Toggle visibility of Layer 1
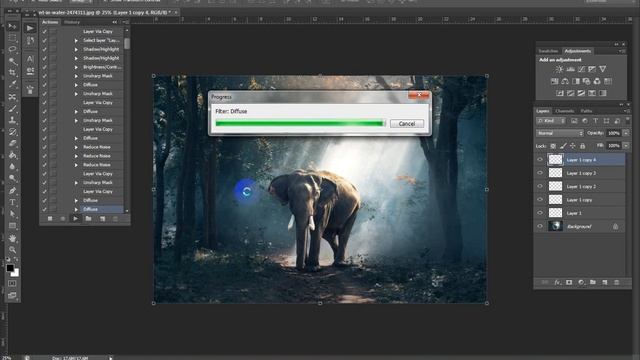This screenshot has width=640, height=360. point(540,213)
